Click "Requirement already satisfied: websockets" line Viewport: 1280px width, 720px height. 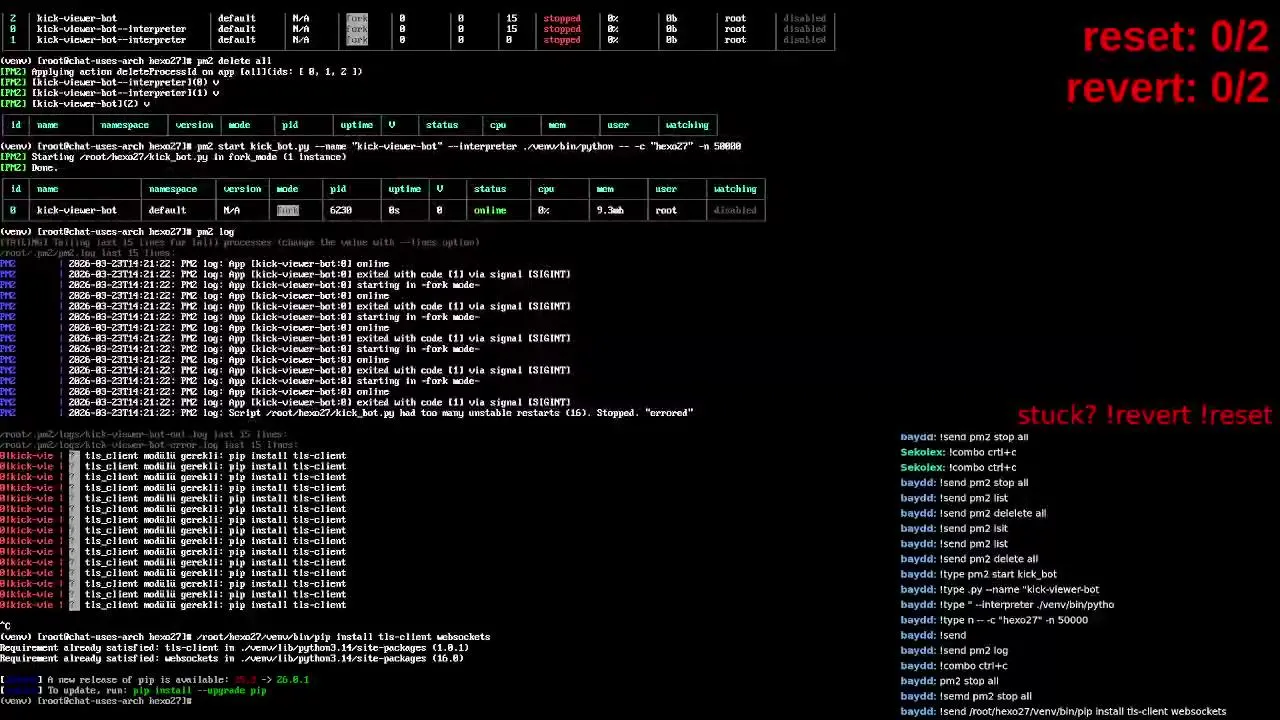[232, 658]
